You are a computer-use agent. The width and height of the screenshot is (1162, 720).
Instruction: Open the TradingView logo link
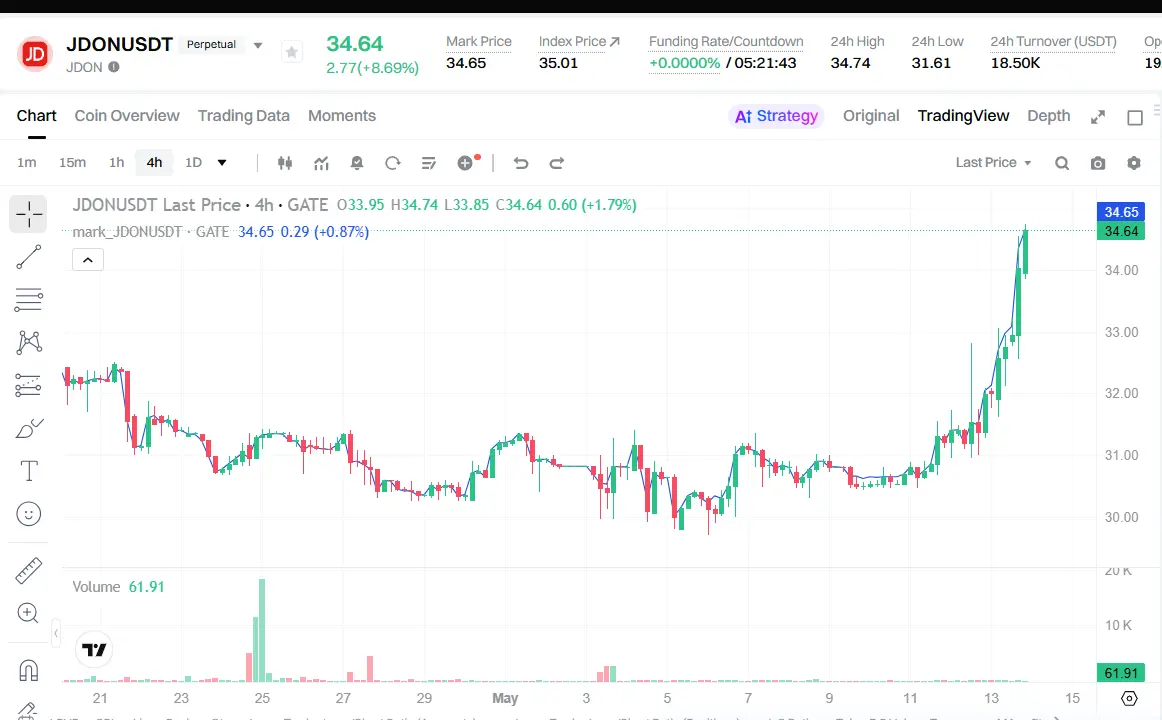point(94,650)
